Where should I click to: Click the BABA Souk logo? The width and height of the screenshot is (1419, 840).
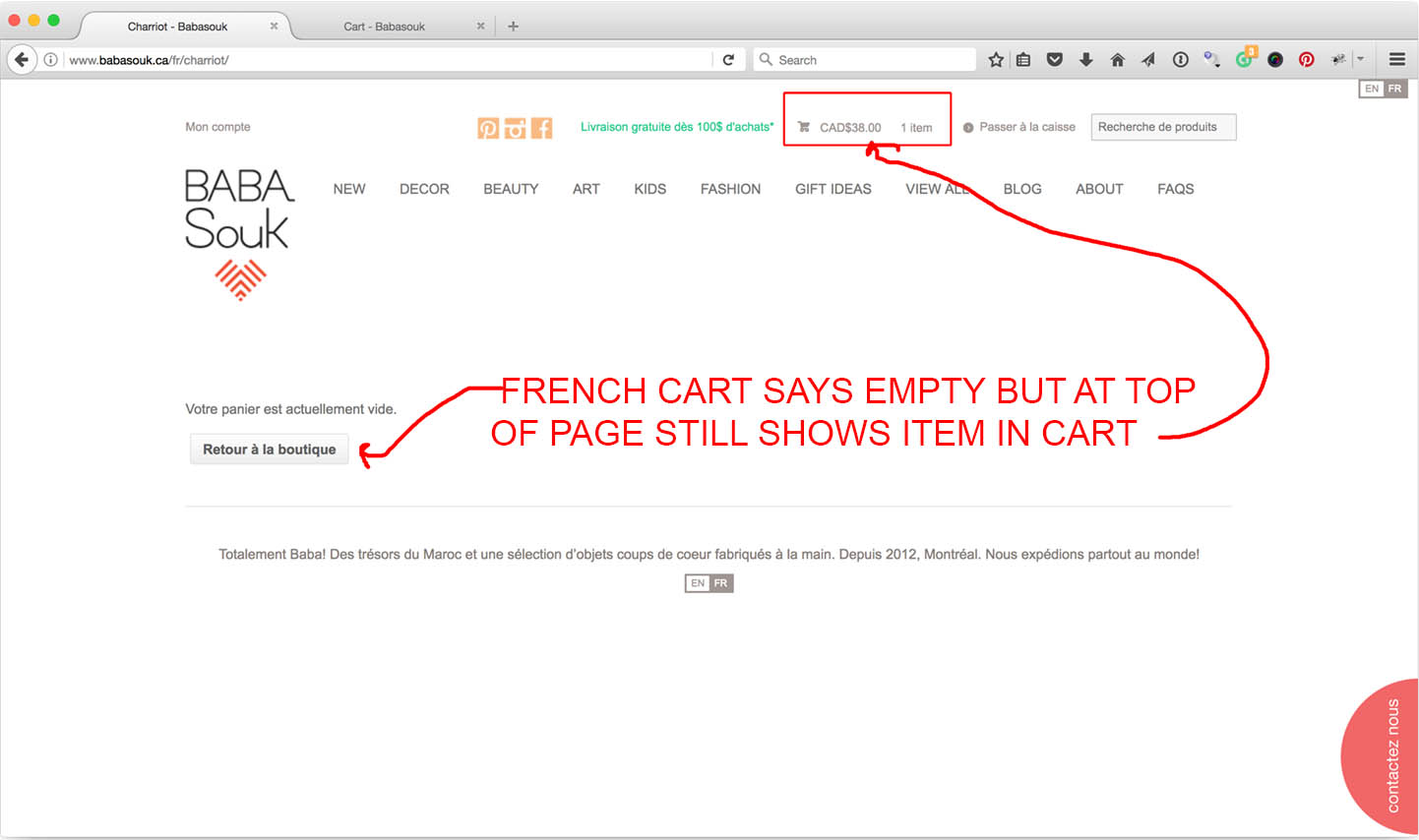pyautogui.click(x=239, y=234)
